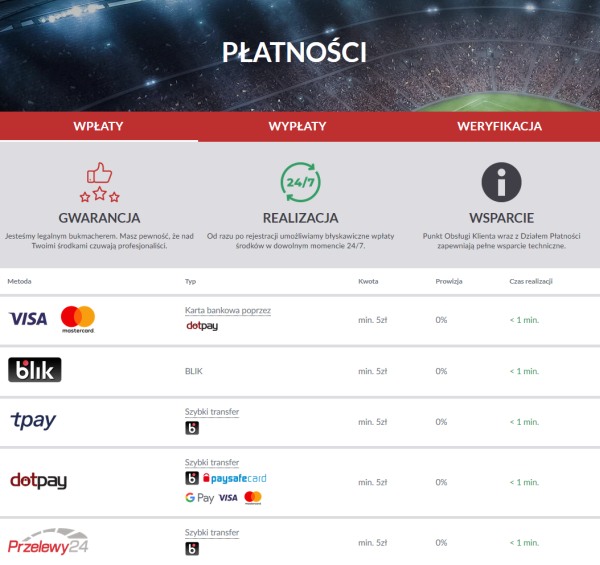Click the thumbs-up Gwarancja icon
Image resolution: width=600 pixels, height=565 pixels.
tap(99, 182)
